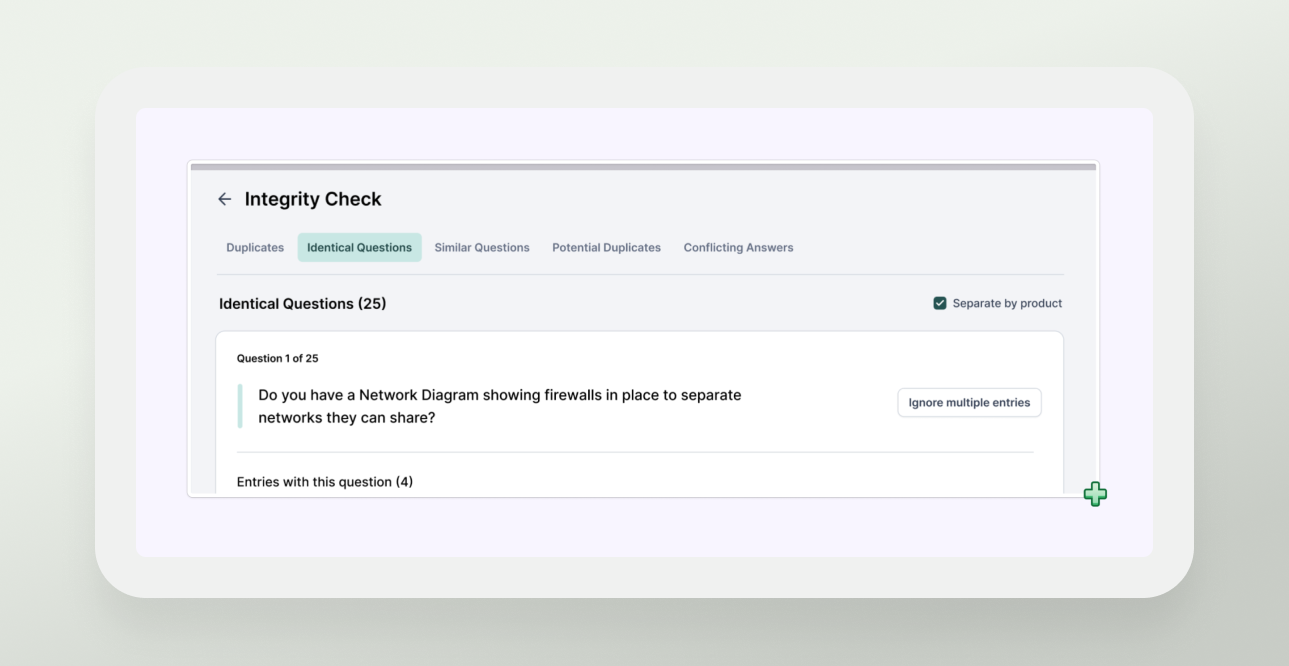Viewport: 1289px width, 666px height.
Task: View the Conflicting Answers tab
Action: click(x=738, y=247)
